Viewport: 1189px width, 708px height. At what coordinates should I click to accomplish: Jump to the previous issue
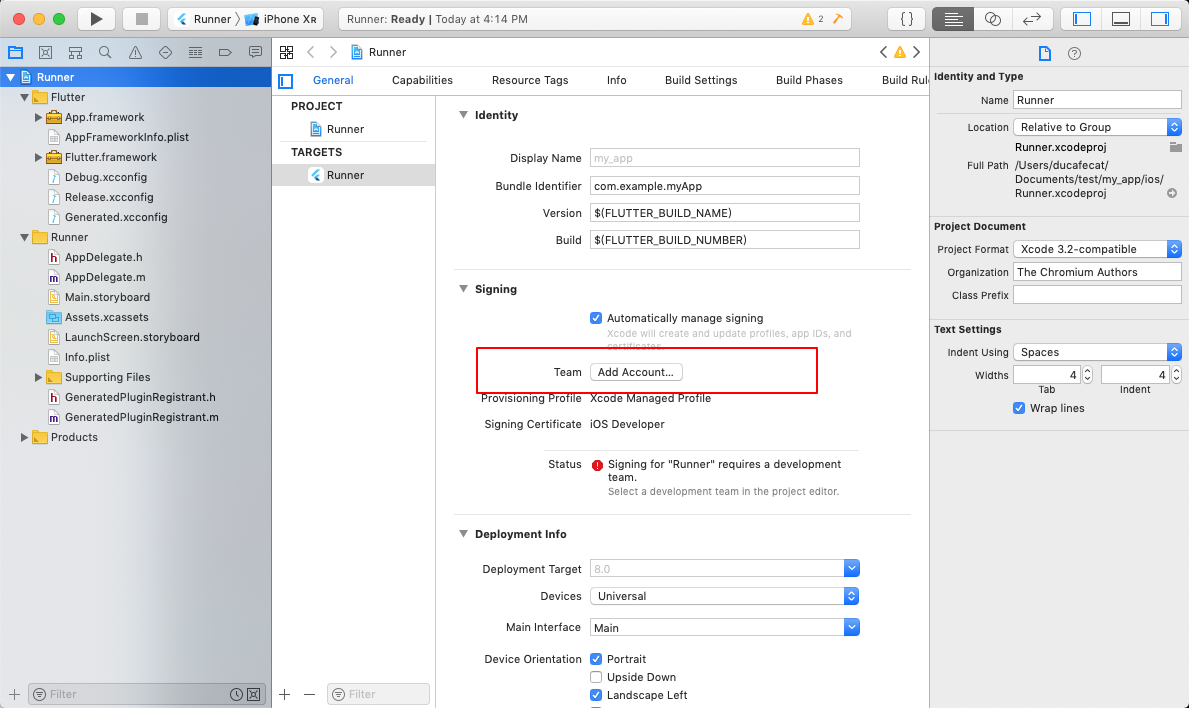coord(883,52)
